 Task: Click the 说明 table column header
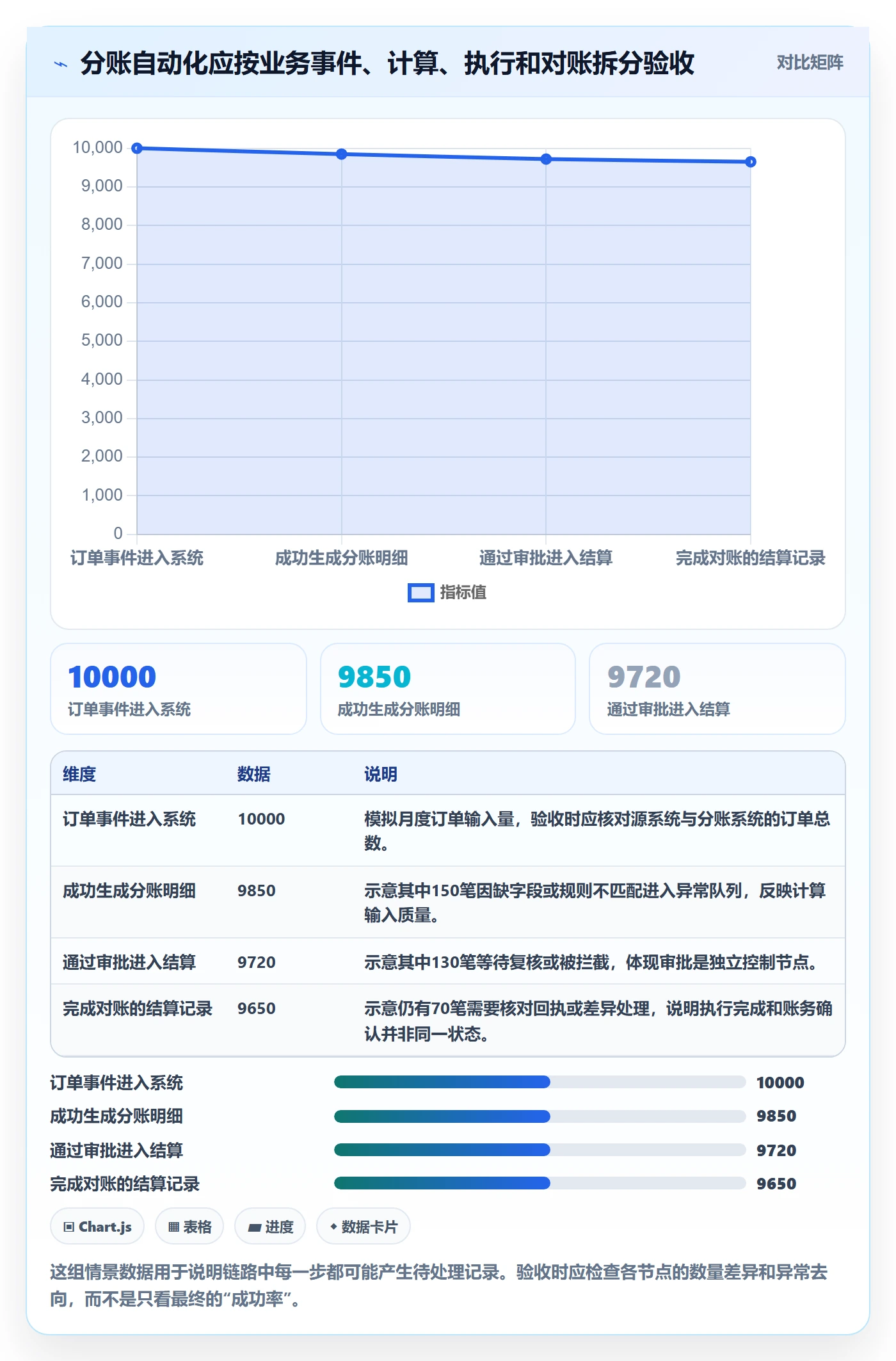381,775
